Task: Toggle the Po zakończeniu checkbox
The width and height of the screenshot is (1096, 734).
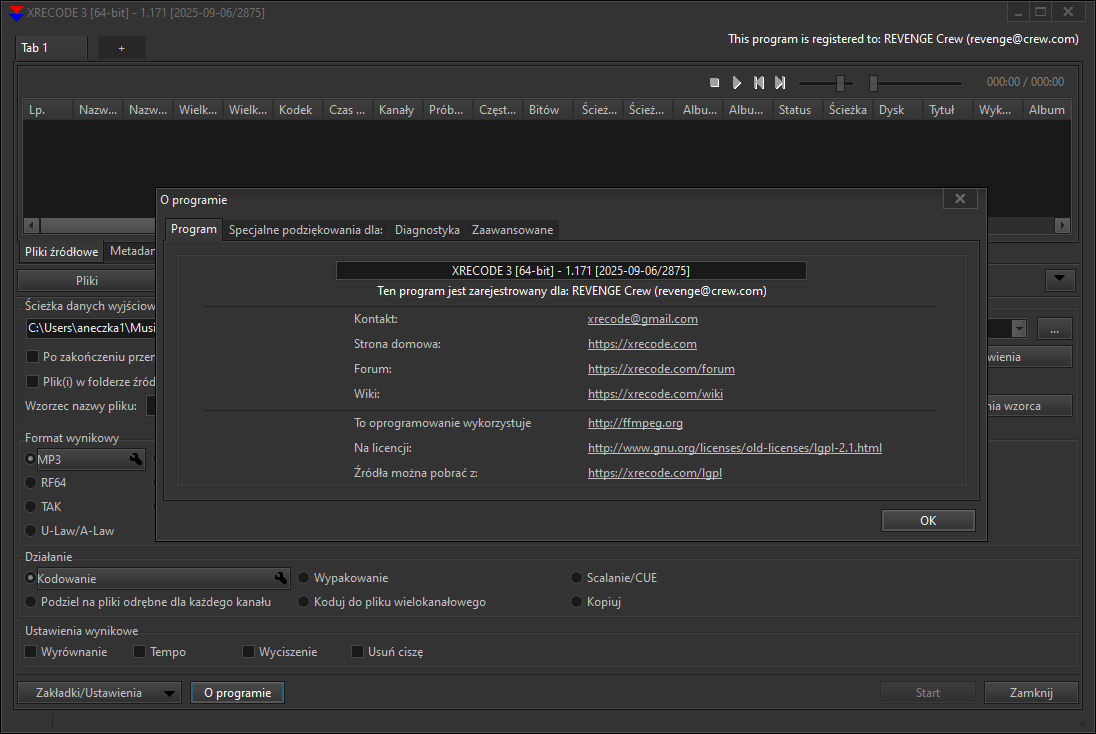Action: click(x=32, y=357)
